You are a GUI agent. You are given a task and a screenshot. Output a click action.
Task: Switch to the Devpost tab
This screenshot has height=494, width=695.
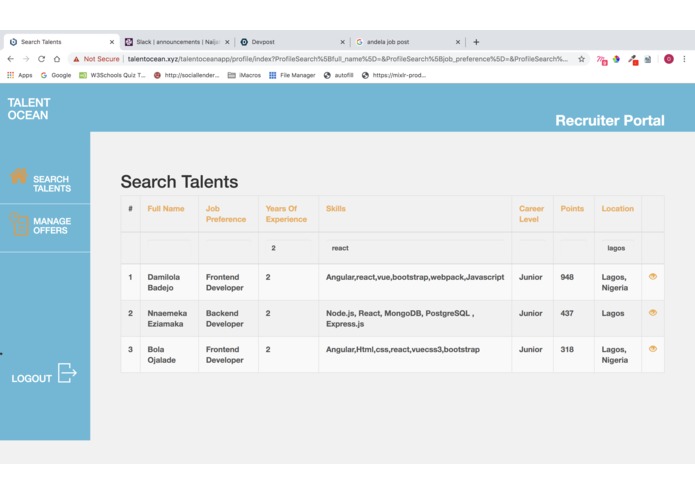[293, 42]
